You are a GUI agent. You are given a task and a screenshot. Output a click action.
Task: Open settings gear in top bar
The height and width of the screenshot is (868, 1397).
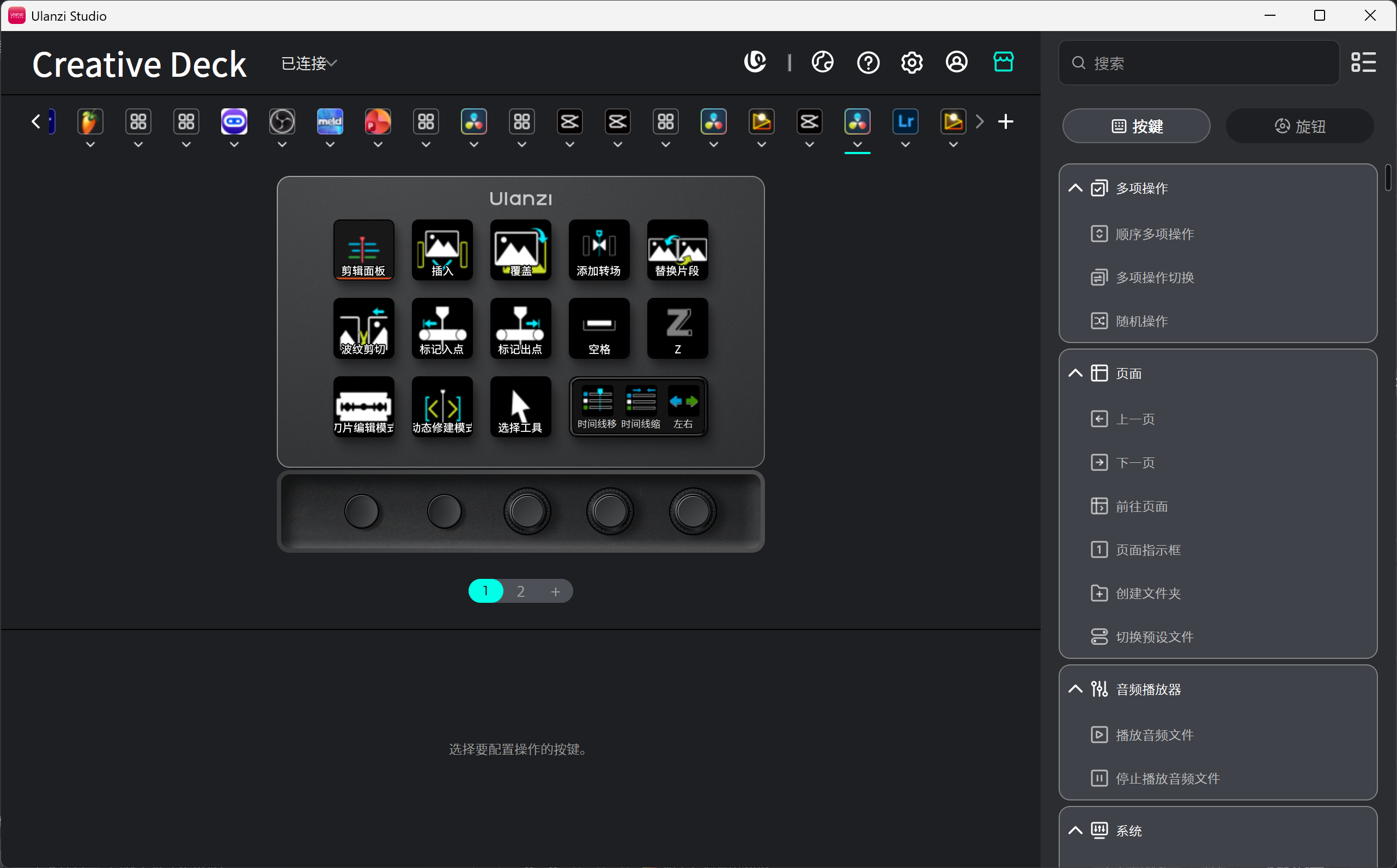(912, 62)
